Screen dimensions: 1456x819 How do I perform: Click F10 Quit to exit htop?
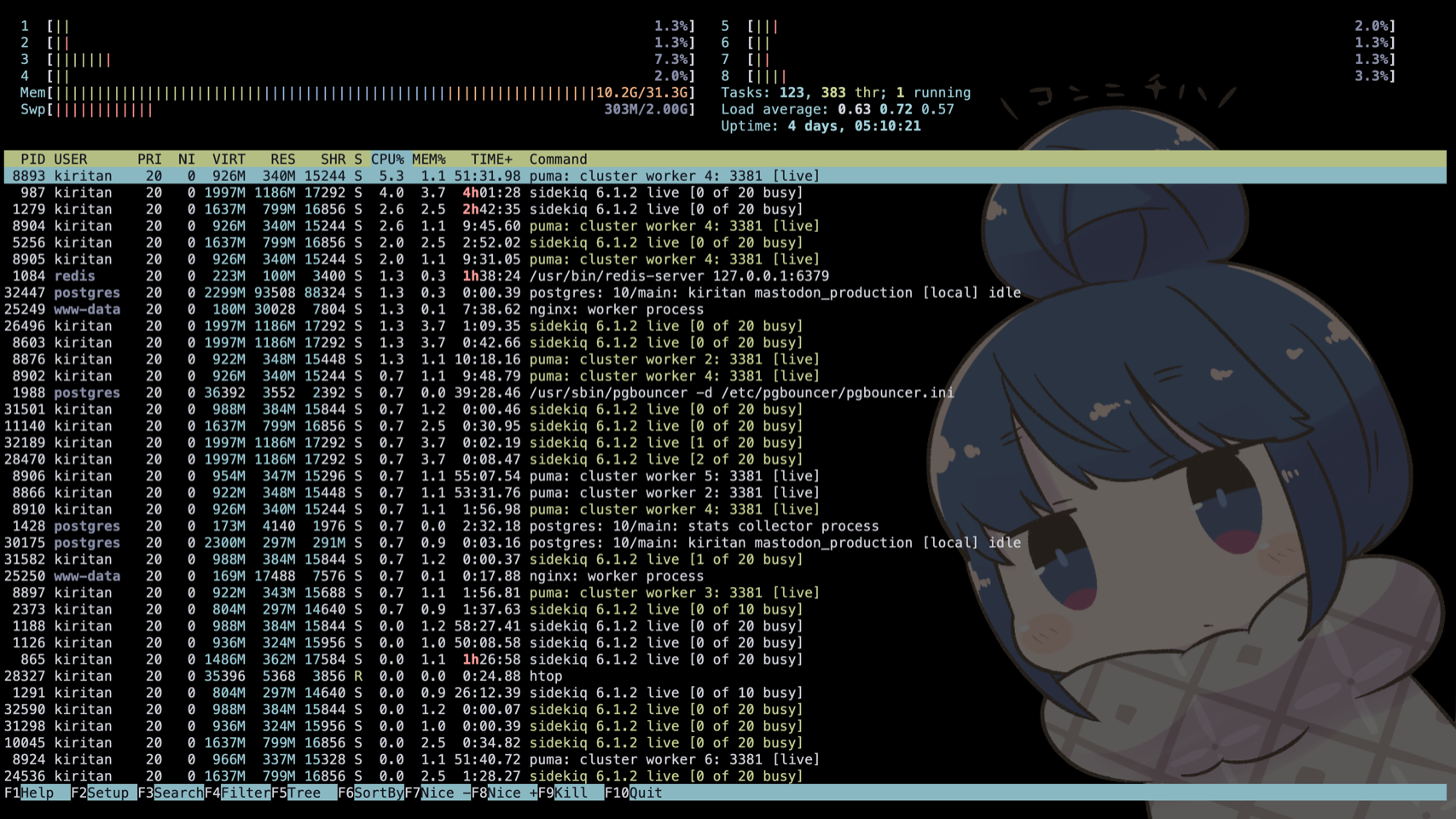click(634, 793)
